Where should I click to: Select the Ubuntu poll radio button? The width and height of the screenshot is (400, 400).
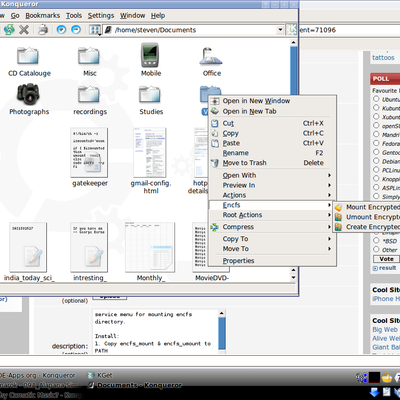click(376, 99)
